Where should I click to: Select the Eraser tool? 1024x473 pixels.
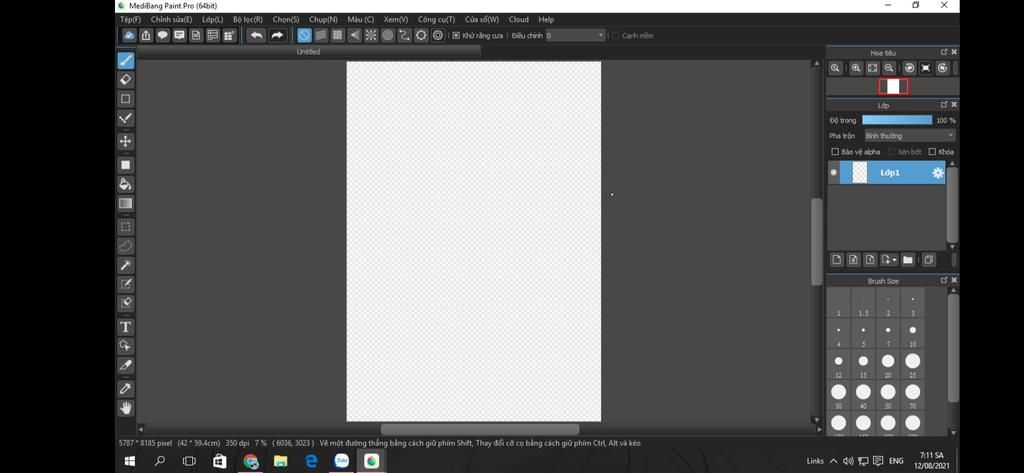125,80
